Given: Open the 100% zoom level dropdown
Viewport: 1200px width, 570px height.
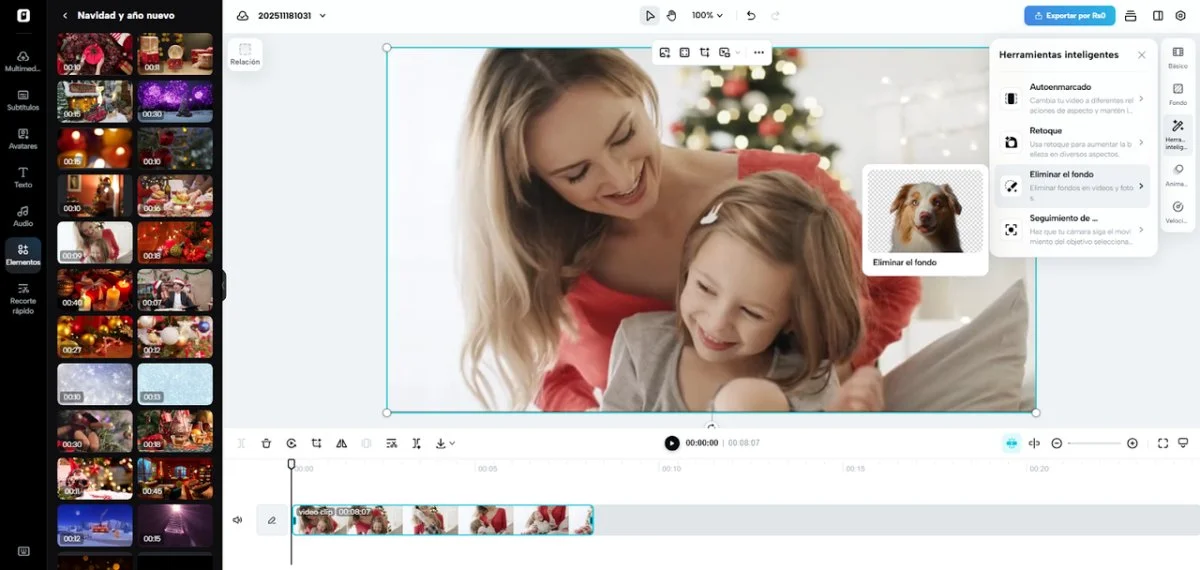Looking at the screenshot, I should click(708, 16).
